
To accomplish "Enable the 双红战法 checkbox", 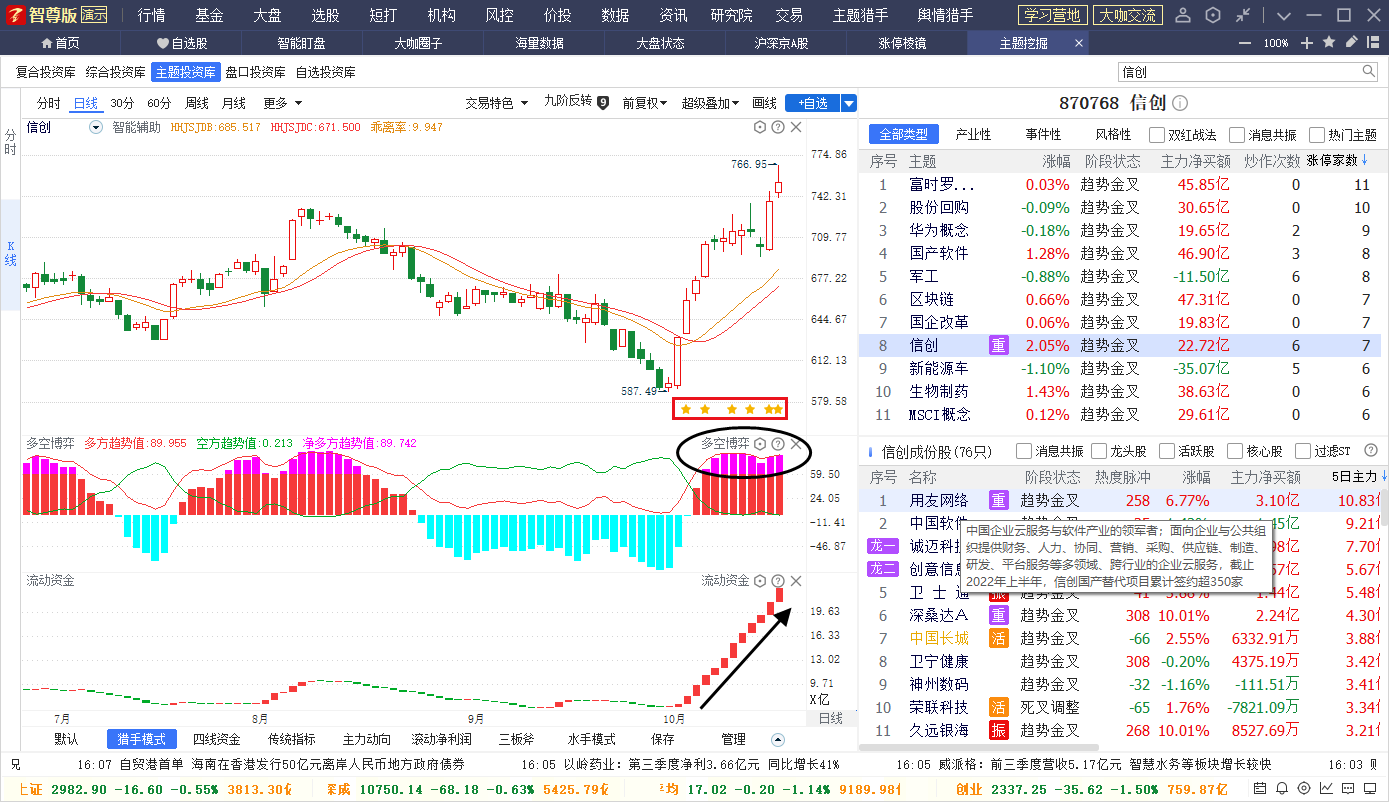I will 1157,135.
